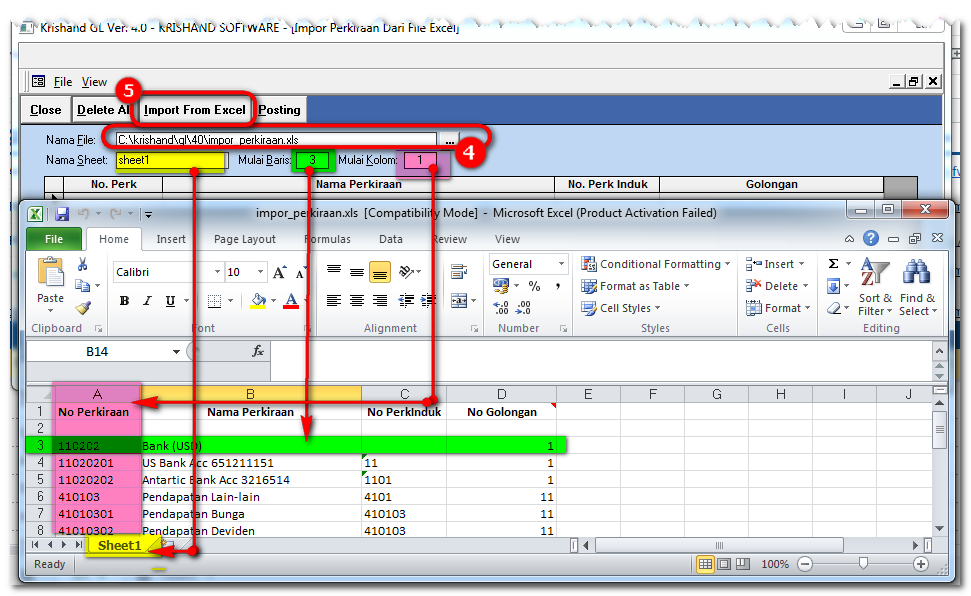Apply Fill Color bucket icon
This screenshot has height=596, width=971.
(x=258, y=301)
